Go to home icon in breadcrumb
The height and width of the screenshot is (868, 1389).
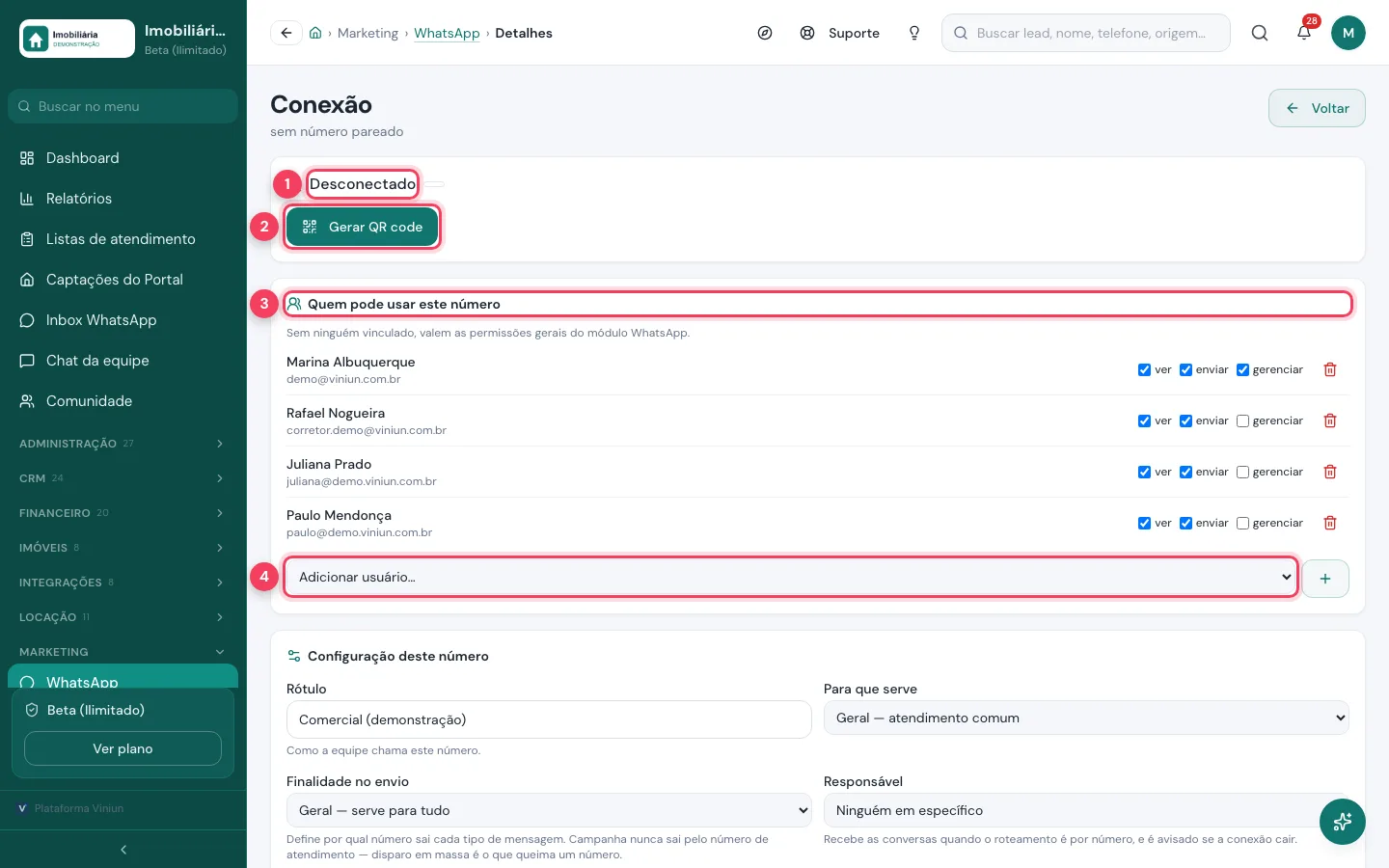(x=315, y=33)
